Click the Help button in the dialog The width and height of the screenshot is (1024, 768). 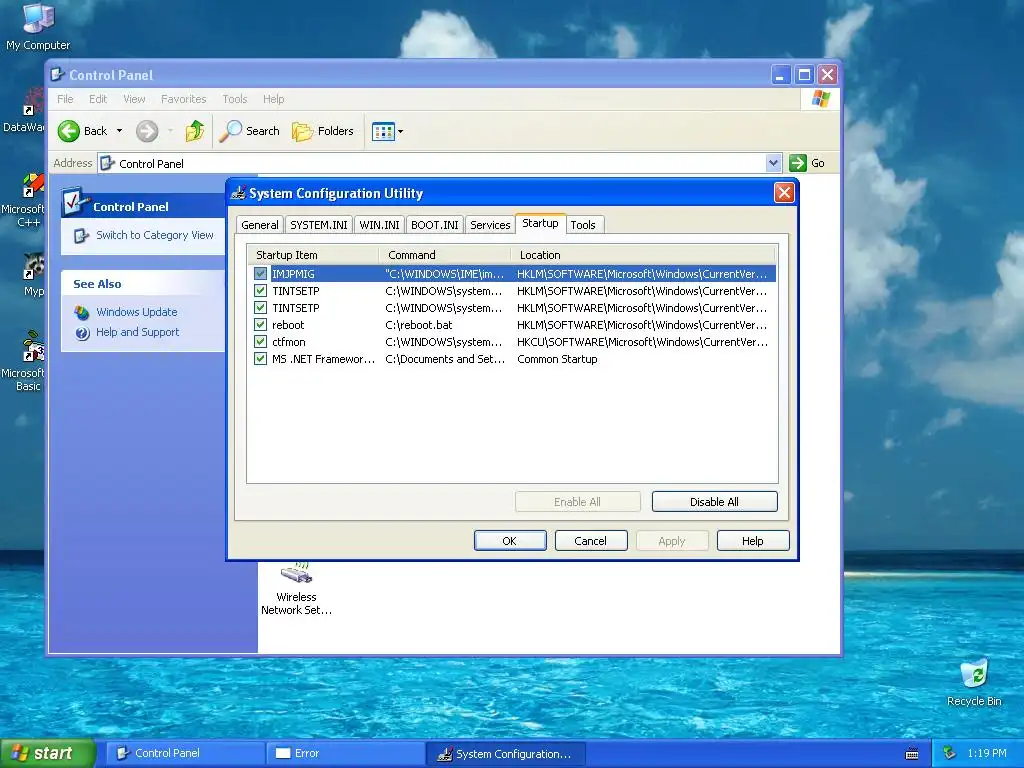[x=753, y=541]
